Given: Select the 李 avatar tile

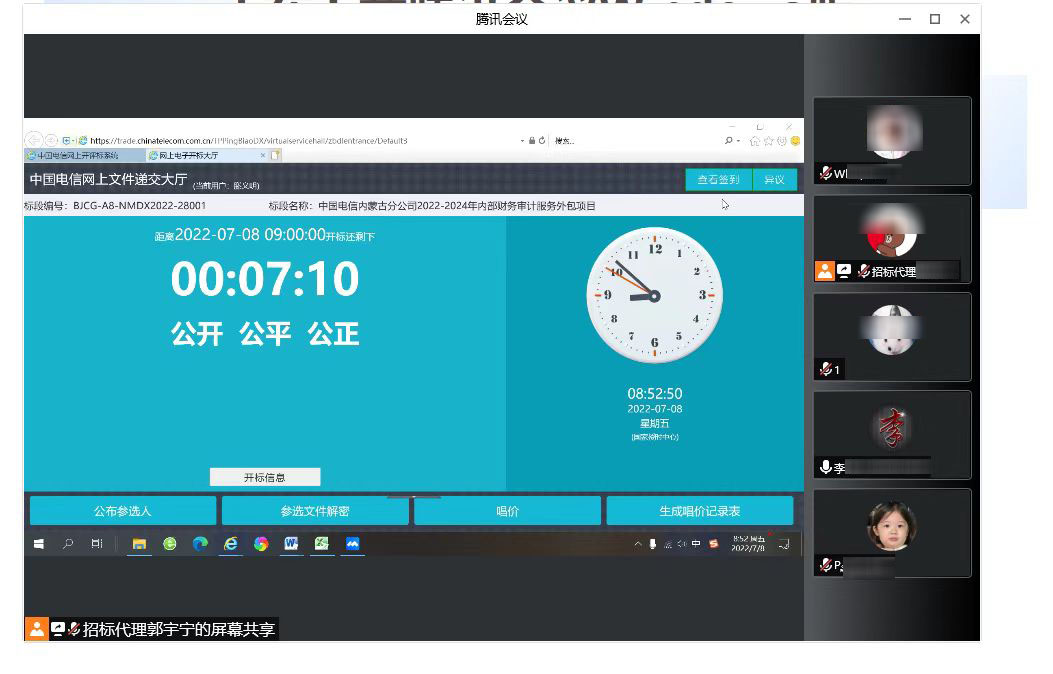Looking at the screenshot, I should coord(892,435).
